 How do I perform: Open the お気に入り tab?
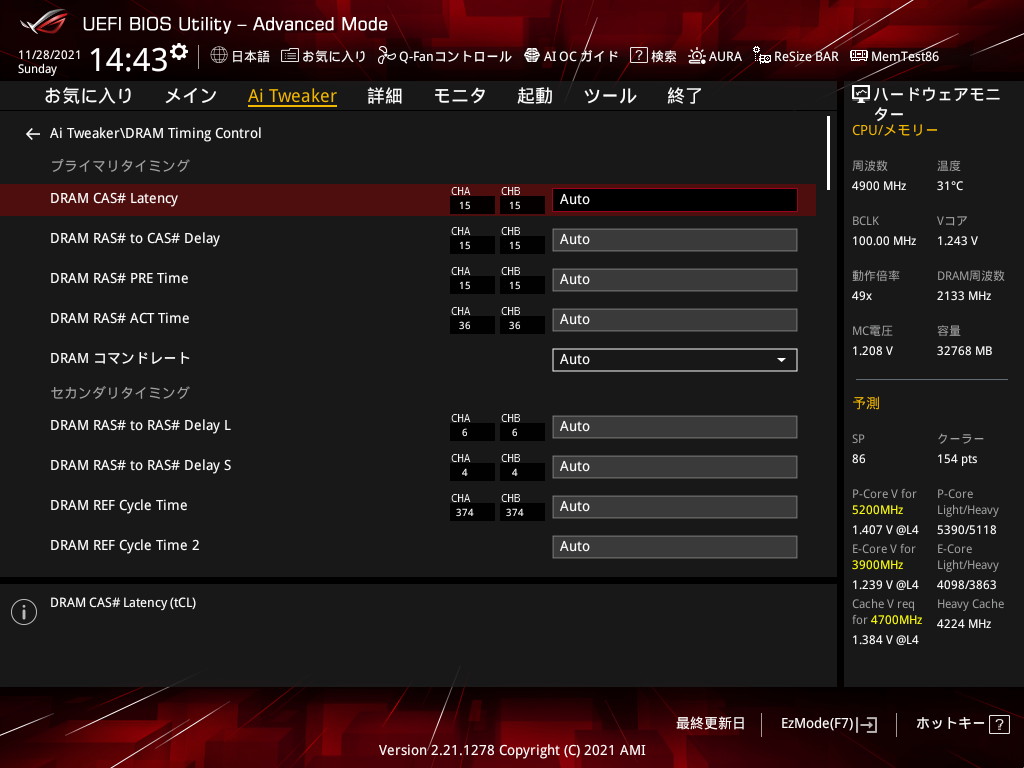click(x=88, y=96)
